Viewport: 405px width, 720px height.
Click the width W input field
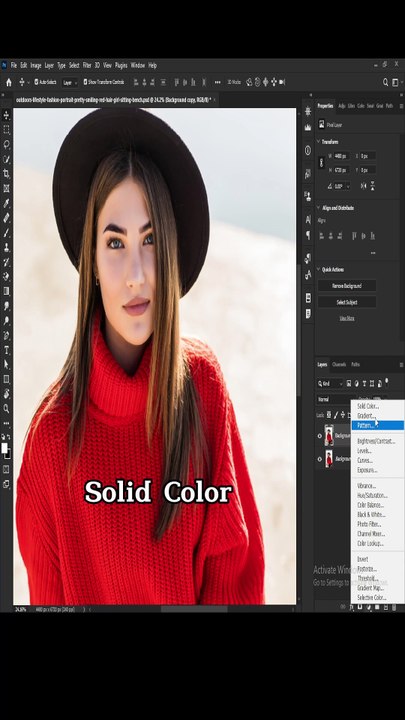click(x=342, y=156)
